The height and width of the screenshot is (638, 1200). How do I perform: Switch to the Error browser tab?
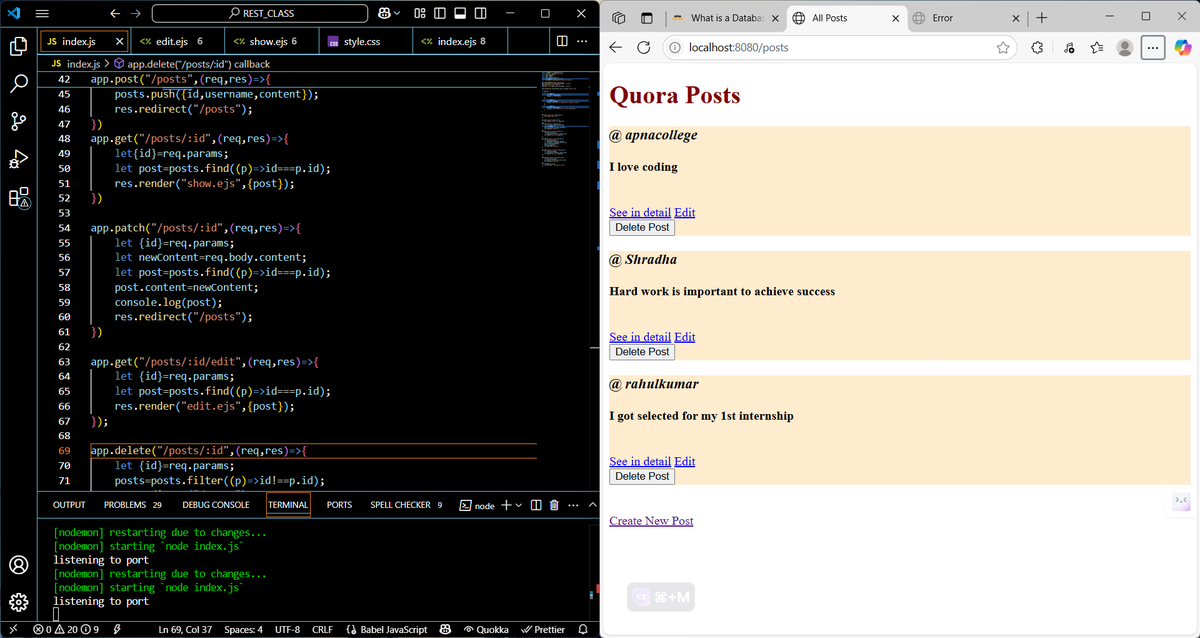click(x=965, y=18)
